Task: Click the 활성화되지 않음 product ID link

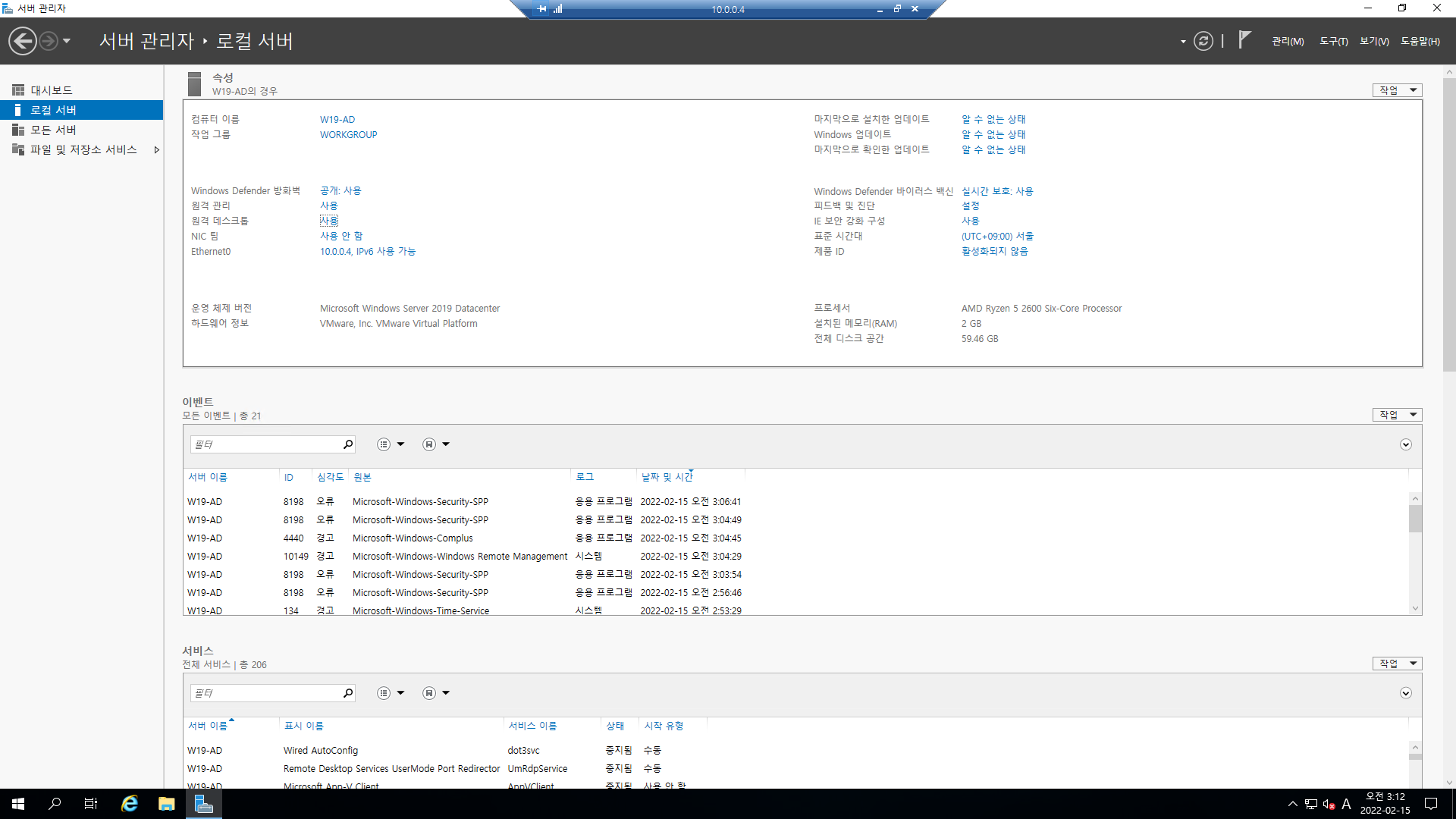Action: pos(994,252)
